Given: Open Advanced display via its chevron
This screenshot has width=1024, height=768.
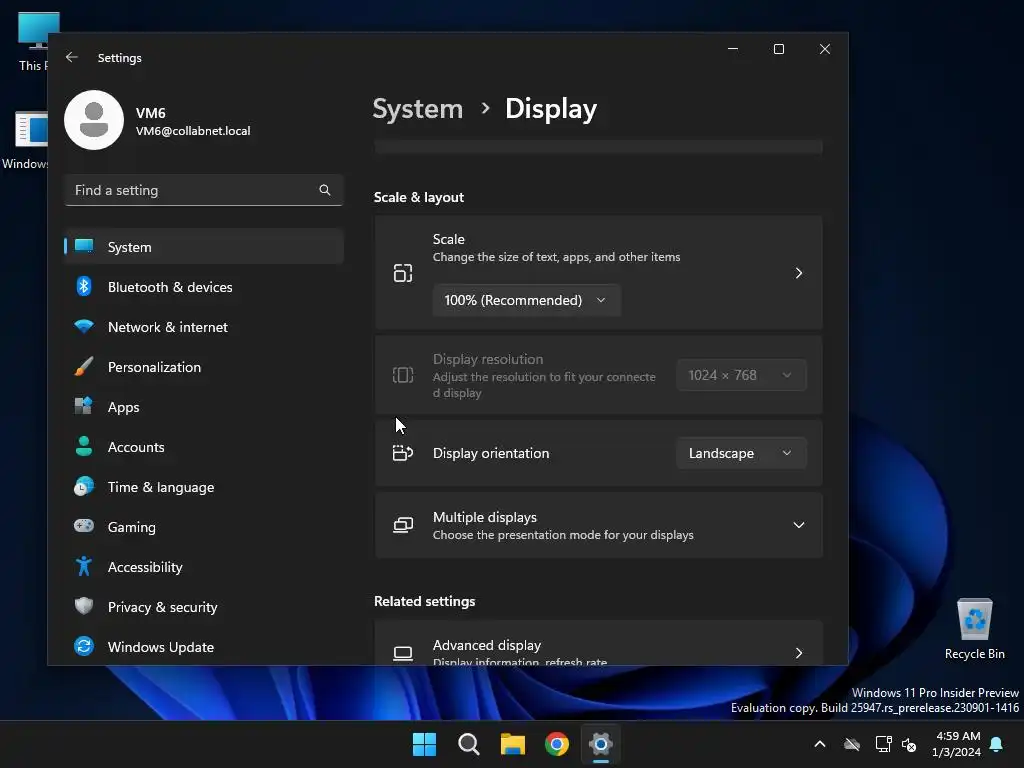Looking at the screenshot, I should (799, 653).
